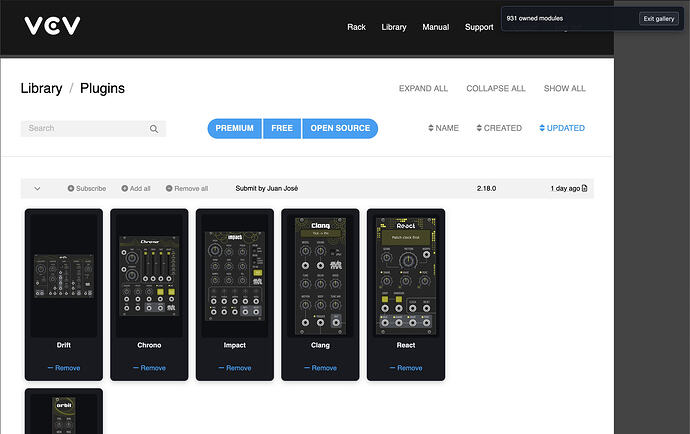Click the React module name
690x434 pixels.
[406, 345]
